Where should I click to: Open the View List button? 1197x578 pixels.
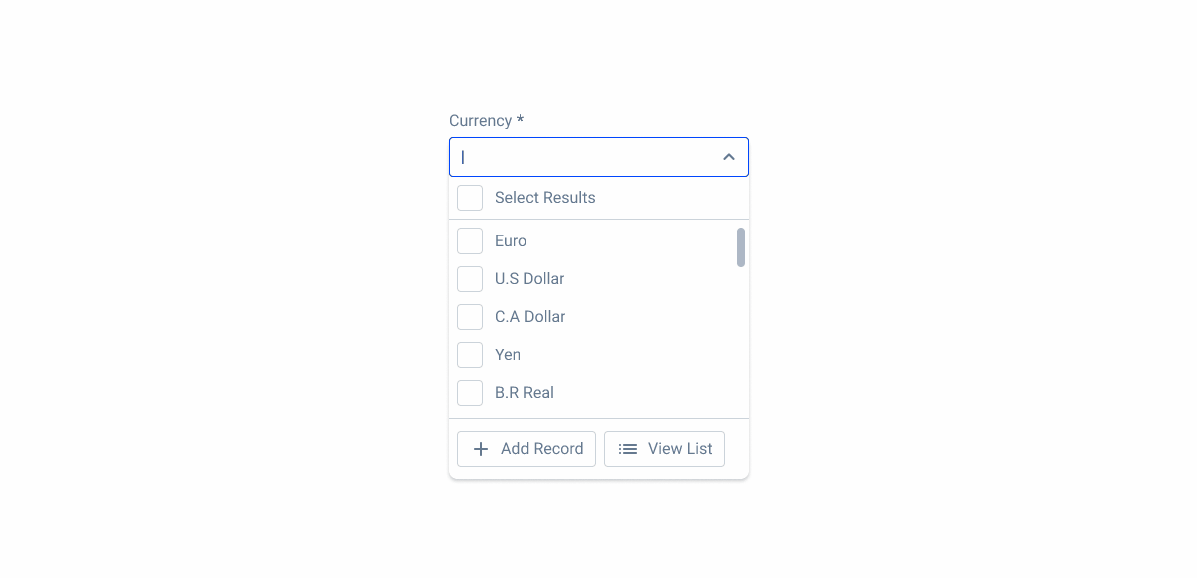click(664, 449)
